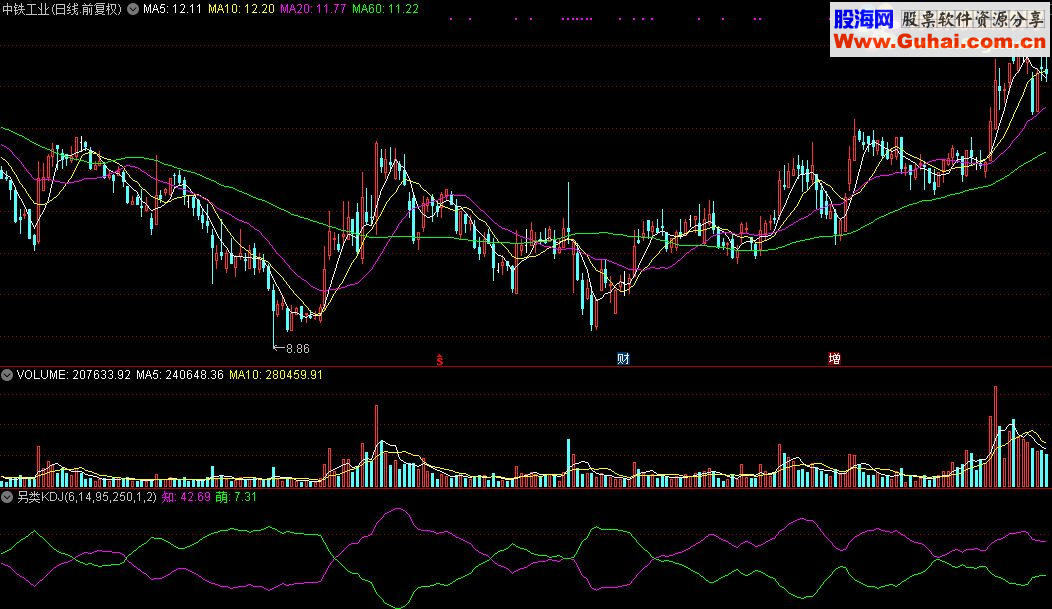
Task: Click the volume MA10: 280459.91 label
Action: 276,375
